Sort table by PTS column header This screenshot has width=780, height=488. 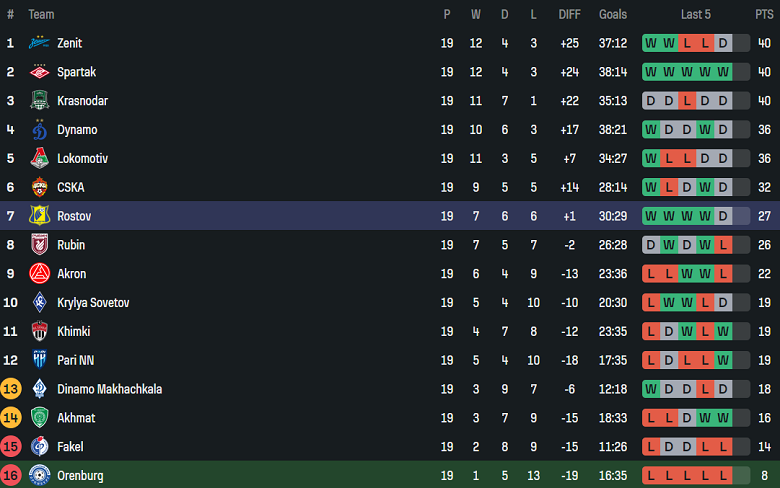(764, 14)
